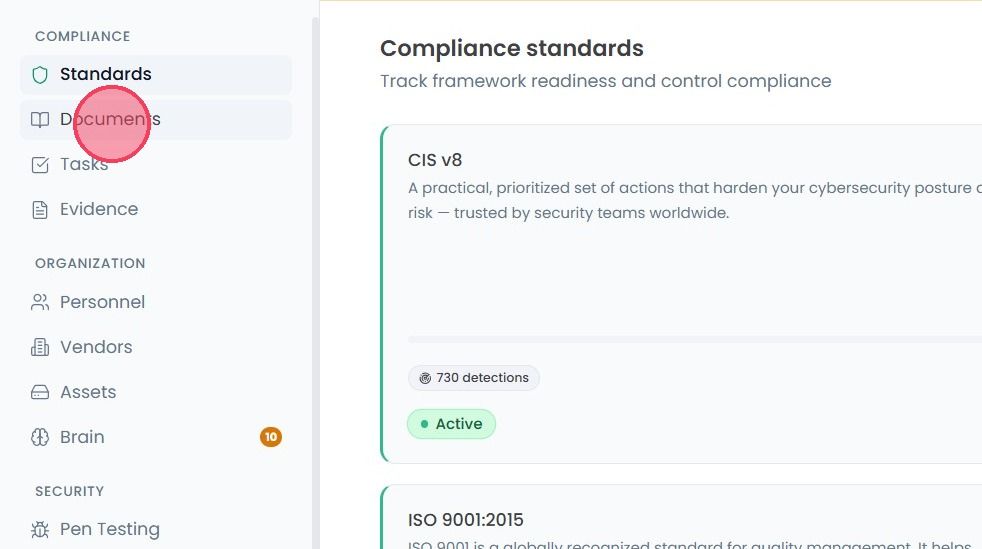
Task: Click the ORGANIZATION section label
Action: pyautogui.click(x=90, y=264)
